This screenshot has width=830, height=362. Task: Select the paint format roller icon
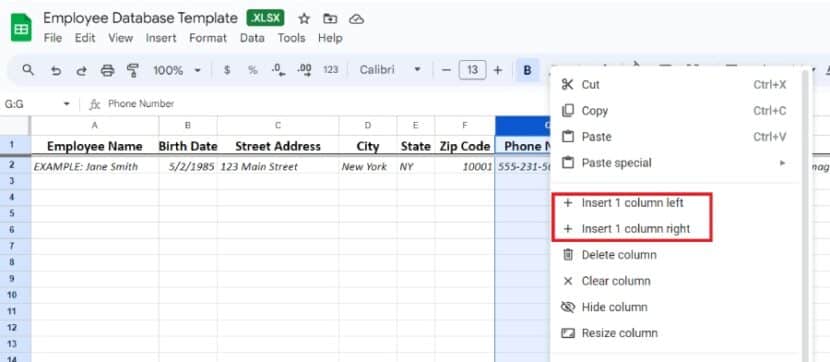click(133, 70)
